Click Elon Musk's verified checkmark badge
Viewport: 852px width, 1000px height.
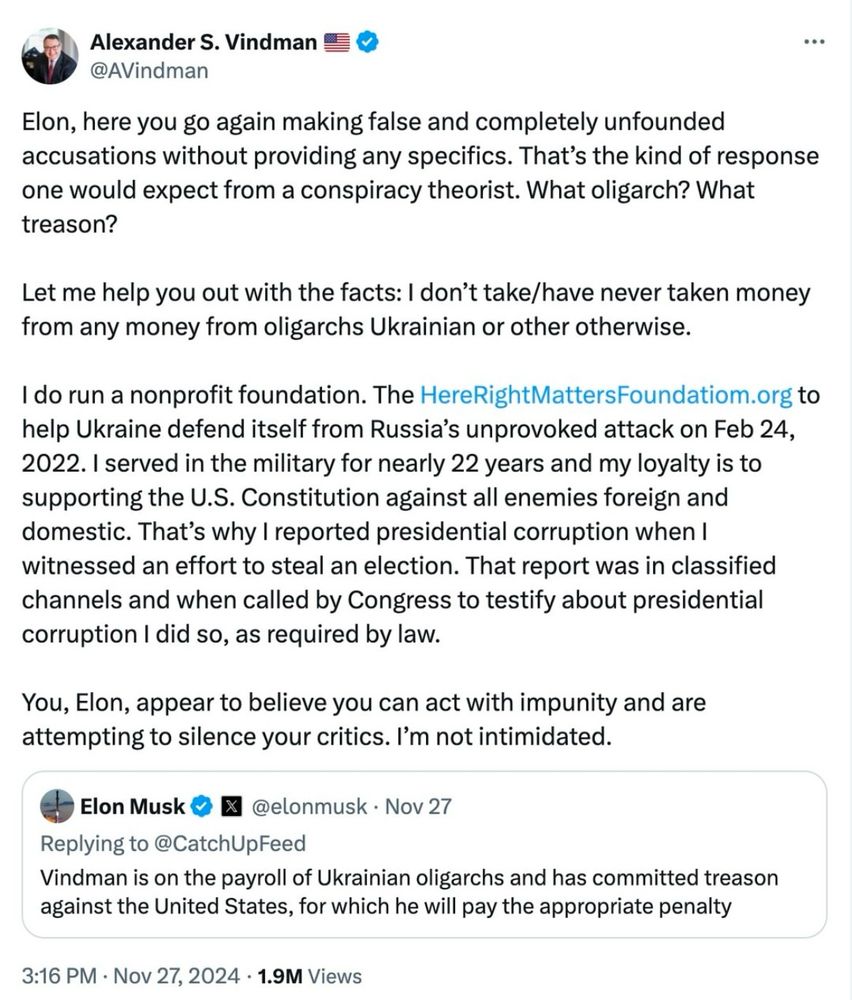tap(202, 807)
